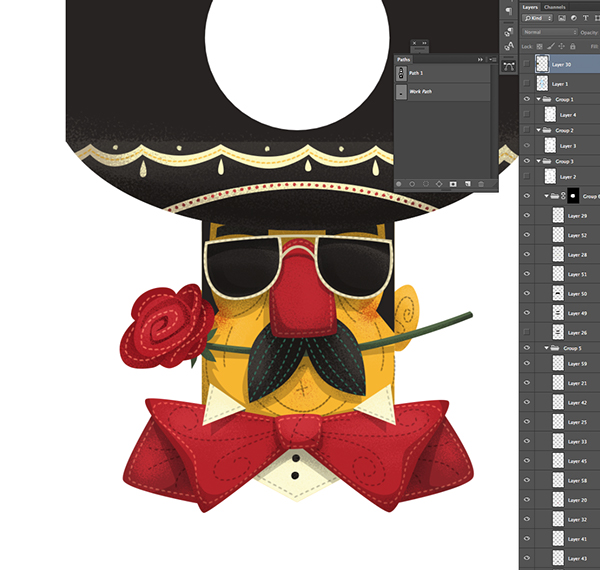Screen dimensions: 600x570
Task: Switch to the Channels tab
Action: [x=554, y=7]
